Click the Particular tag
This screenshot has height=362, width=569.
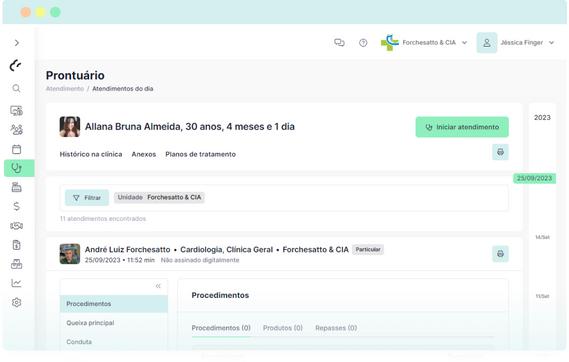[368, 250]
